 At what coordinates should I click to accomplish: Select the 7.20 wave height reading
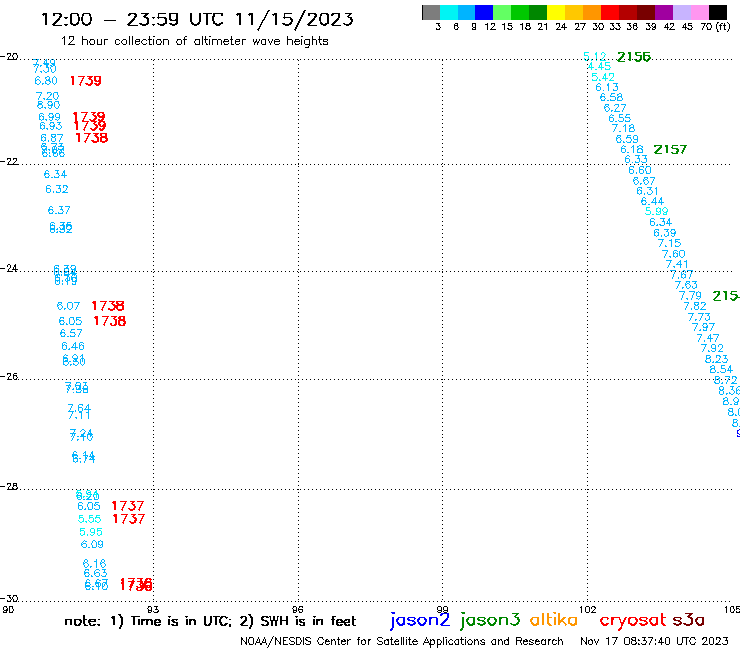pos(48,96)
